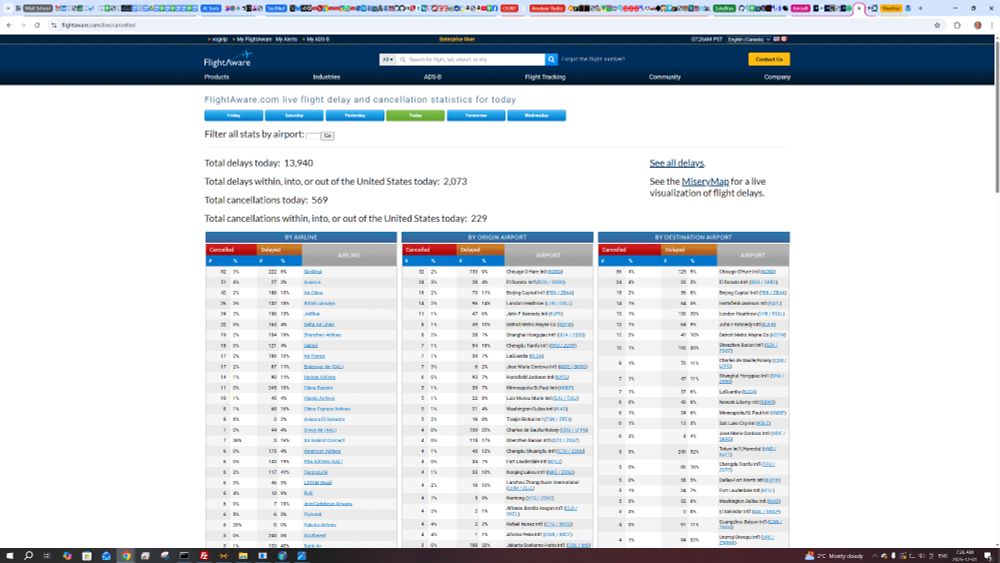
Task: View site information icon in address bar
Action: [x=54, y=25]
